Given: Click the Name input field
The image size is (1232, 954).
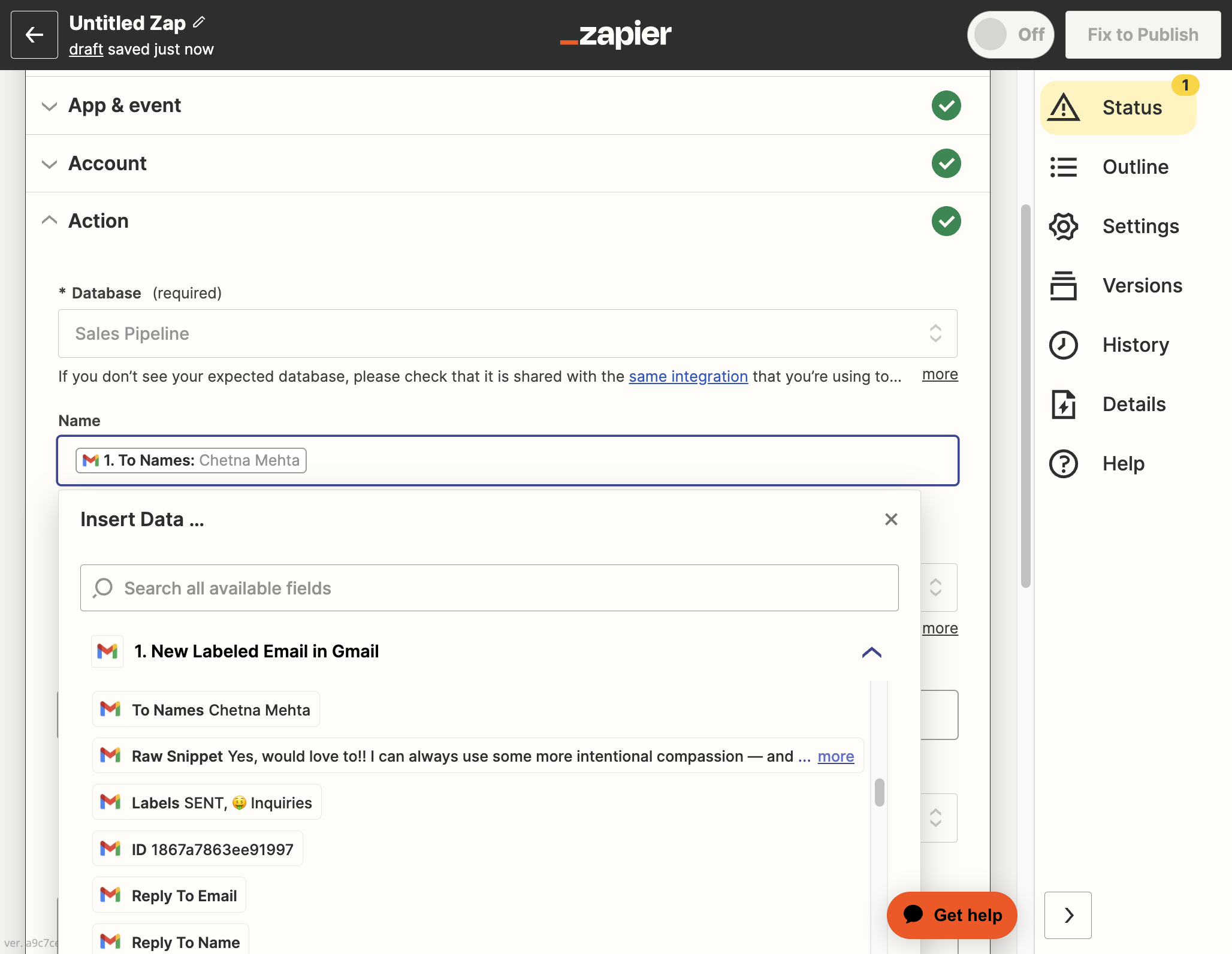Looking at the screenshot, I should click(508, 461).
